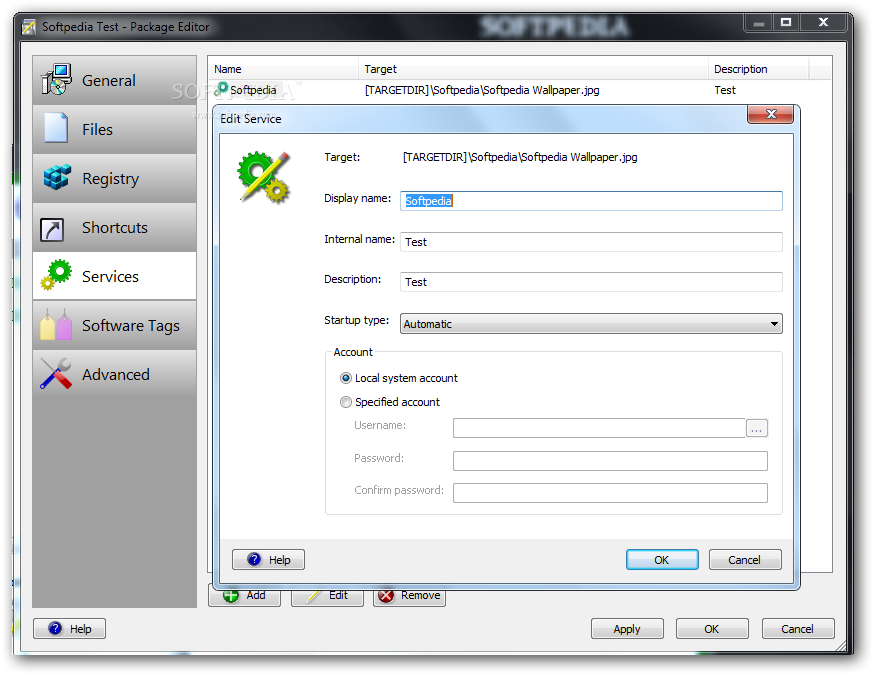874x675 pixels.
Task: Click the Softpedia service row icon
Action: coord(221,89)
